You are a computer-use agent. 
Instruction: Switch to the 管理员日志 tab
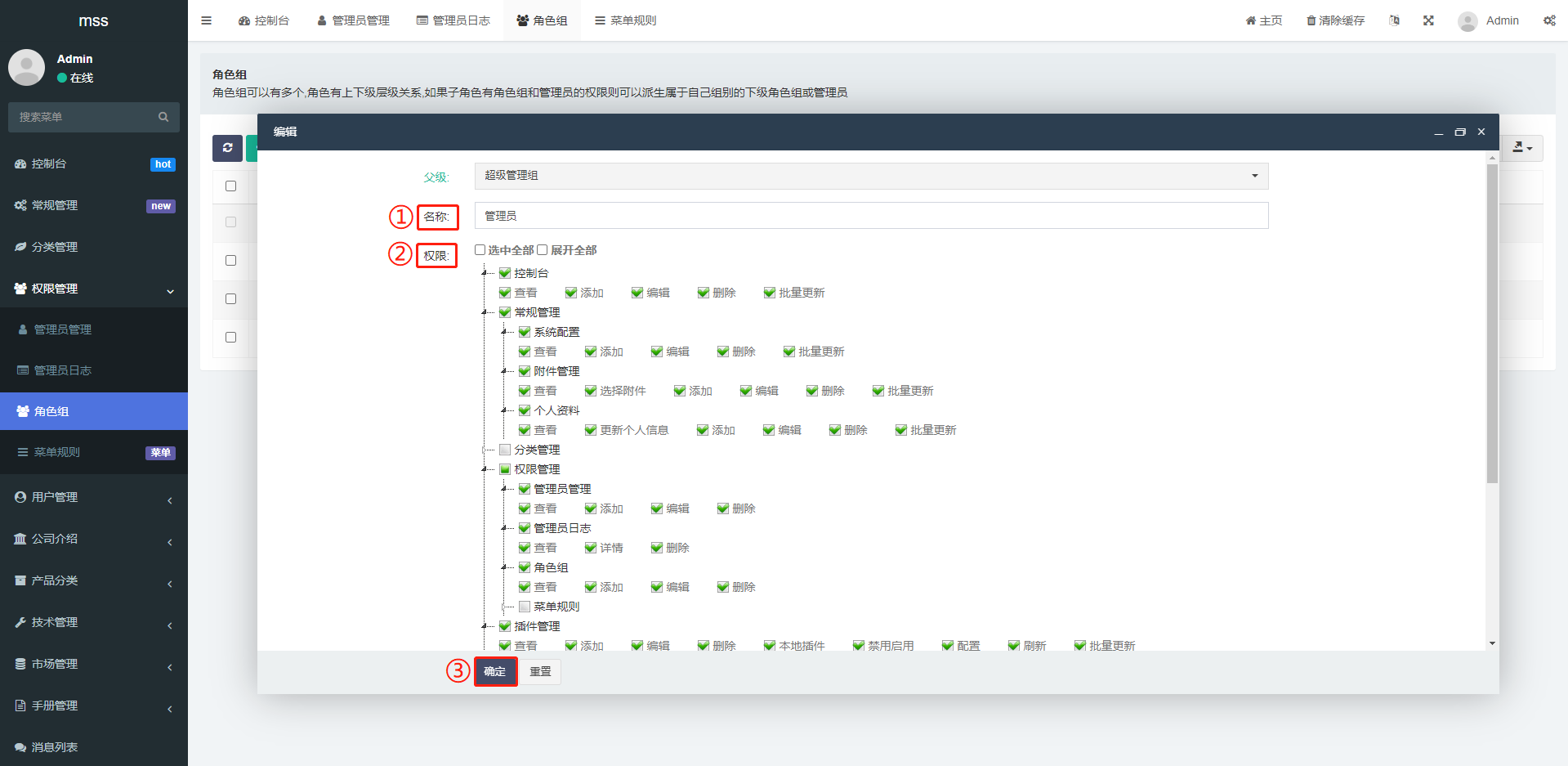(x=453, y=20)
